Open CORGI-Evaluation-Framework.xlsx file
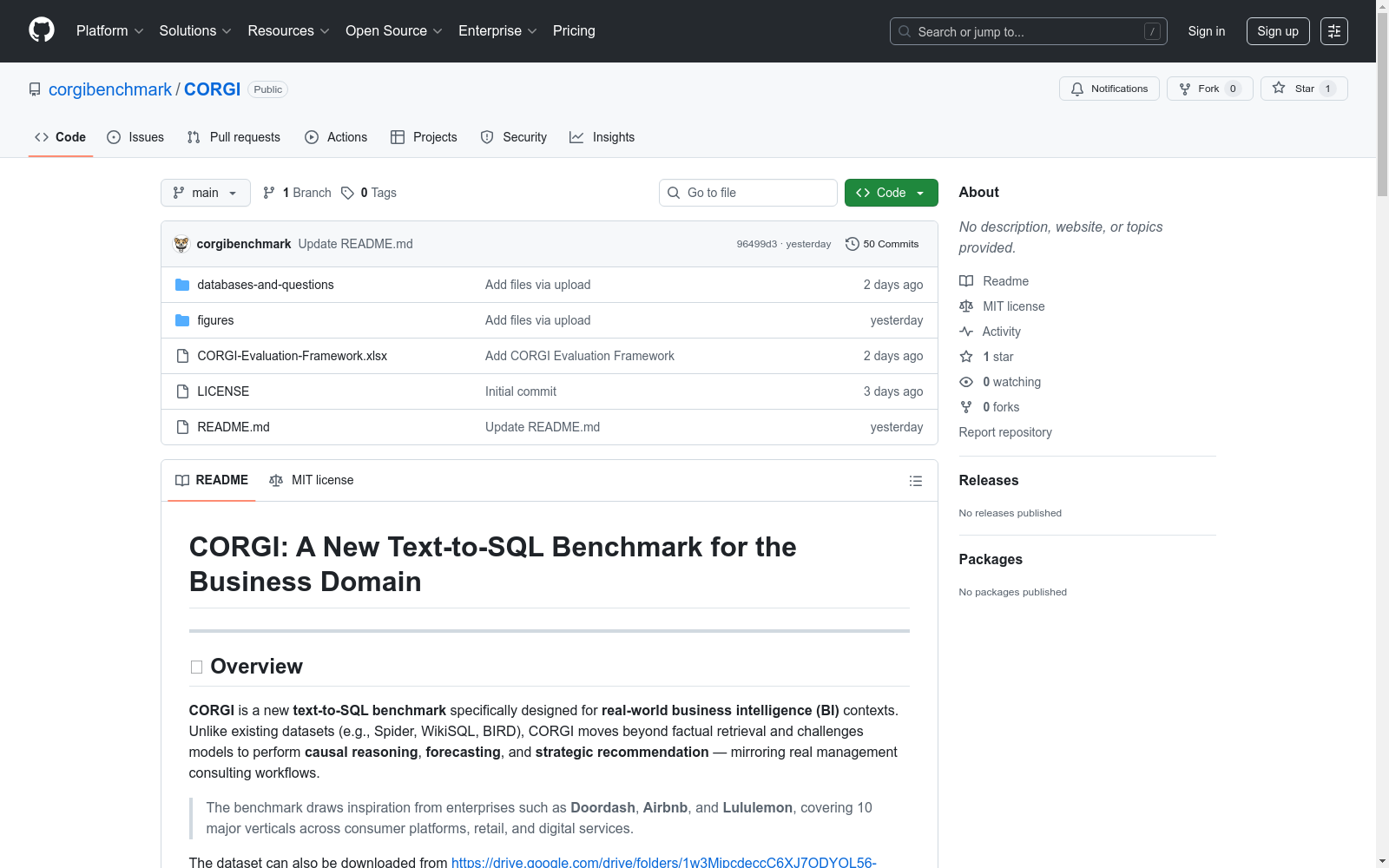This screenshot has width=1389, height=868. coord(293,356)
